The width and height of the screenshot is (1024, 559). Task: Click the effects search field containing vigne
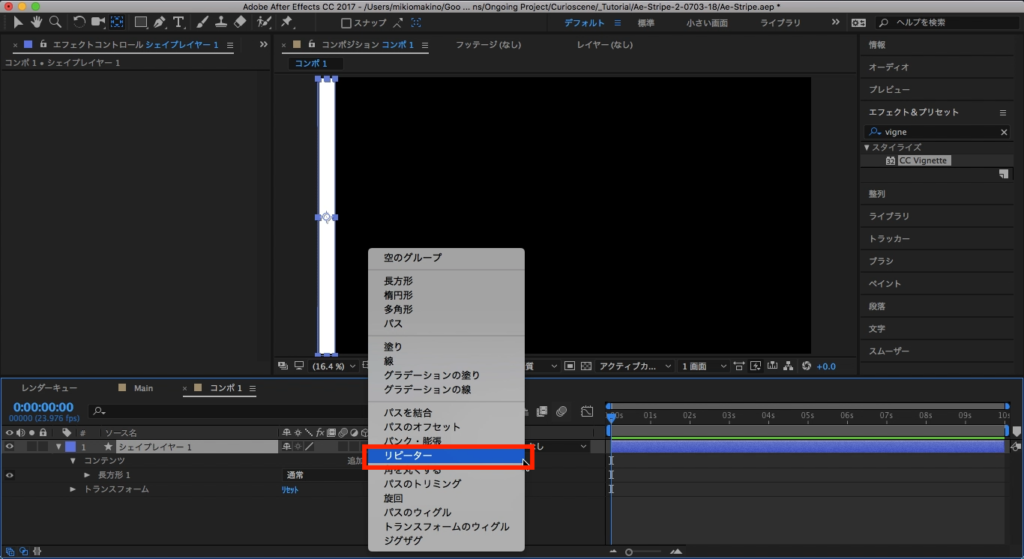pyautogui.click(x=937, y=132)
